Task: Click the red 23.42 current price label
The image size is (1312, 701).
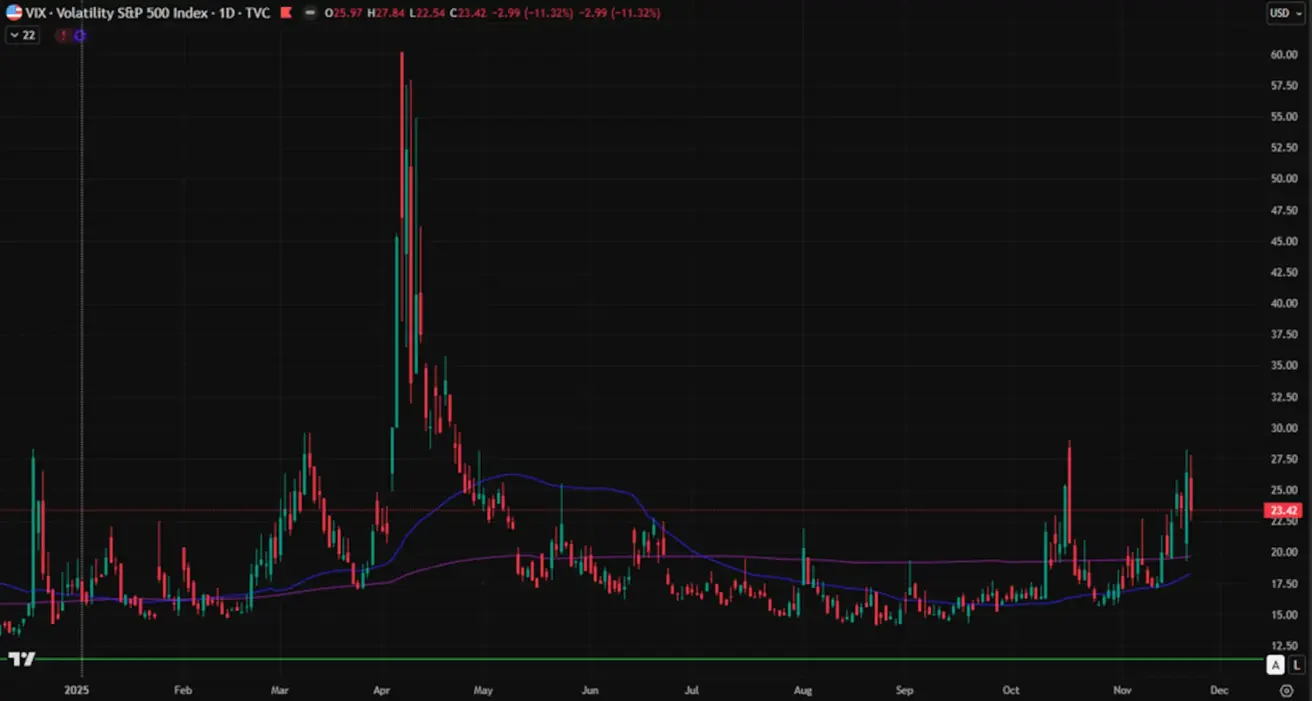Action: click(1286, 510)
